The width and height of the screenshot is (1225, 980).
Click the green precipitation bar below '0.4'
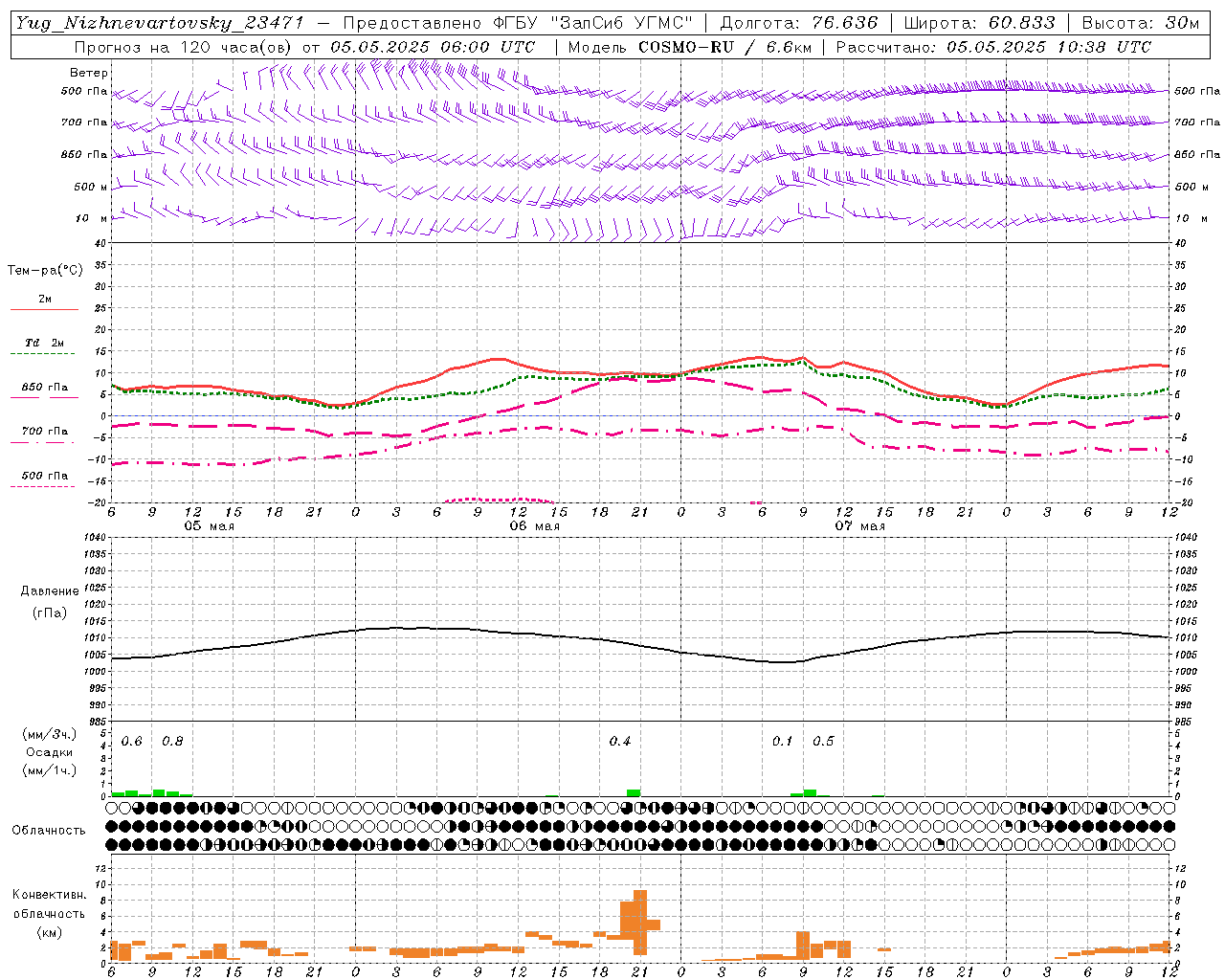634,792
